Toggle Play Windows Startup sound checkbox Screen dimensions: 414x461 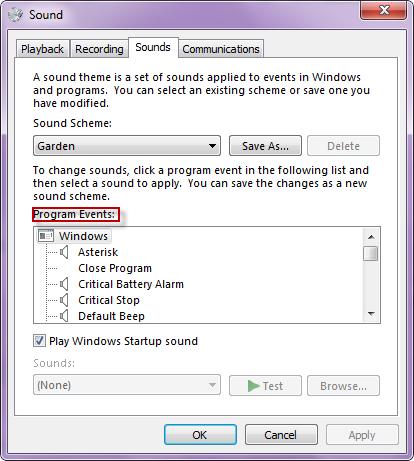click(39, 341)
